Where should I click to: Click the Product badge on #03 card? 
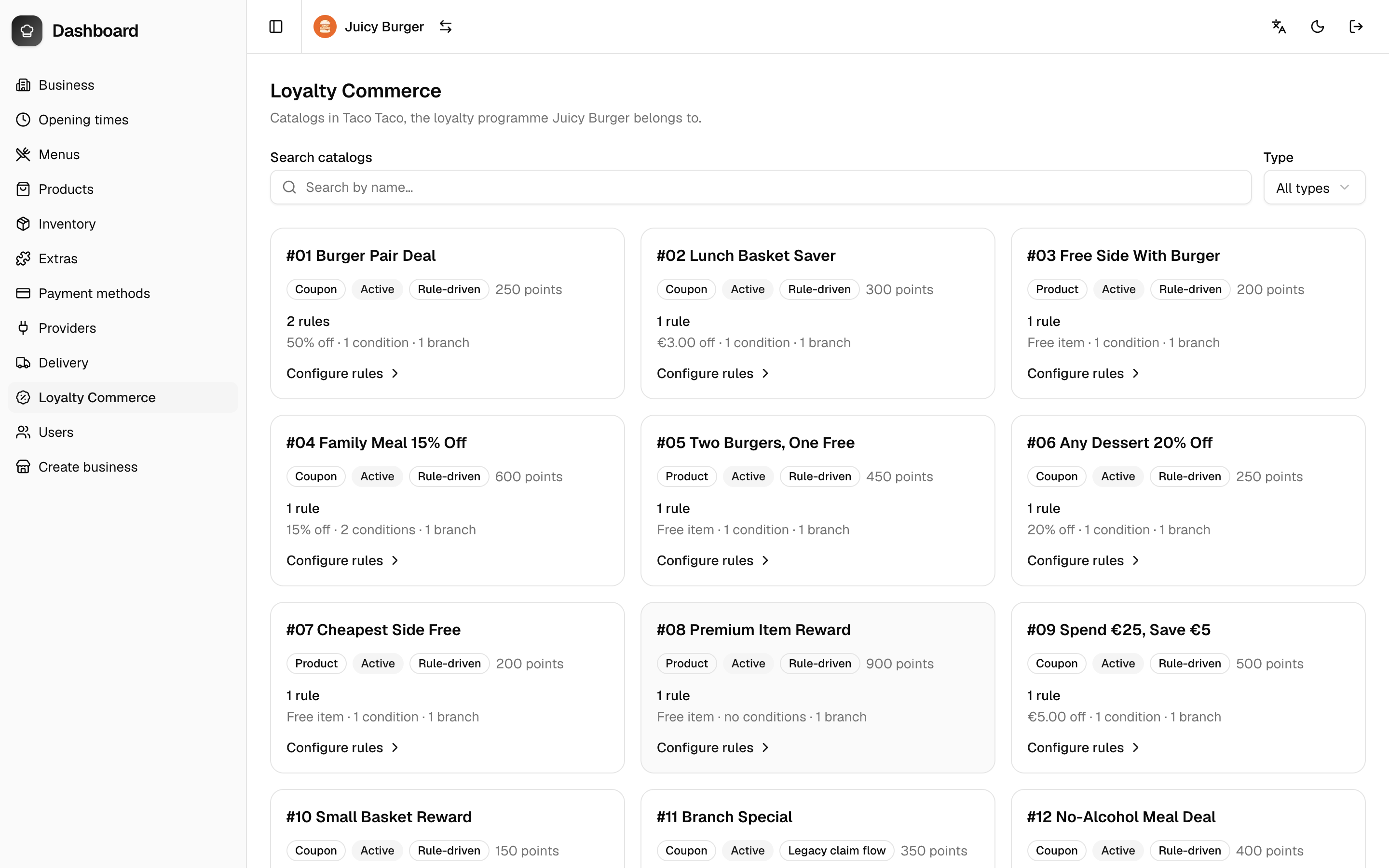[1057, 289]
